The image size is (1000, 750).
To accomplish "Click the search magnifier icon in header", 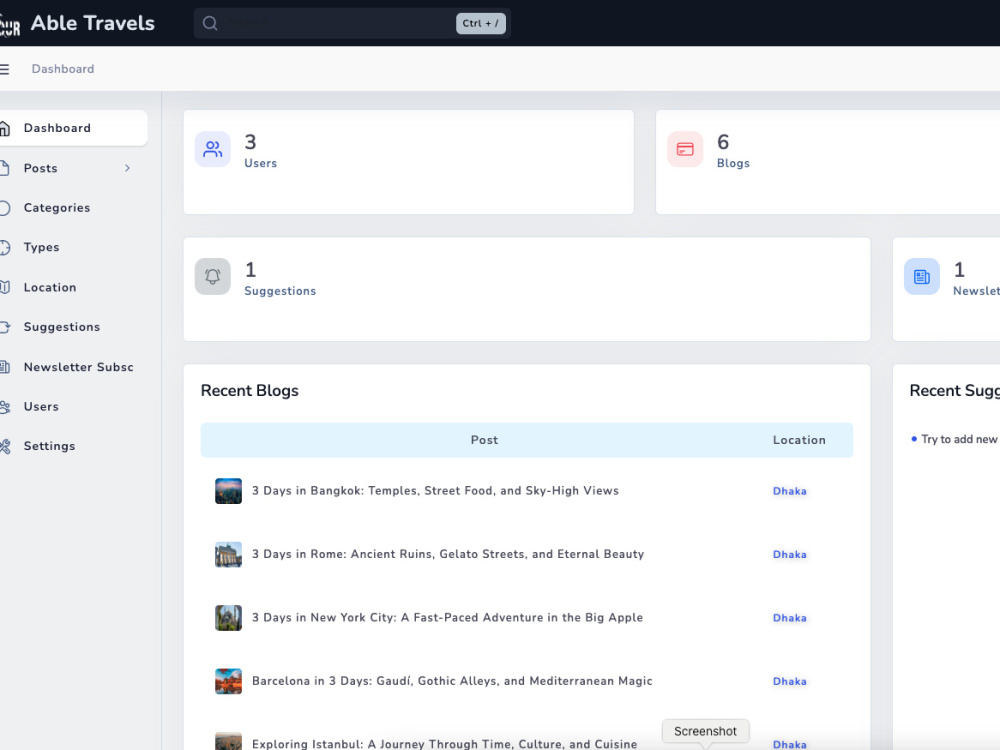I will (x=210, y=24).
